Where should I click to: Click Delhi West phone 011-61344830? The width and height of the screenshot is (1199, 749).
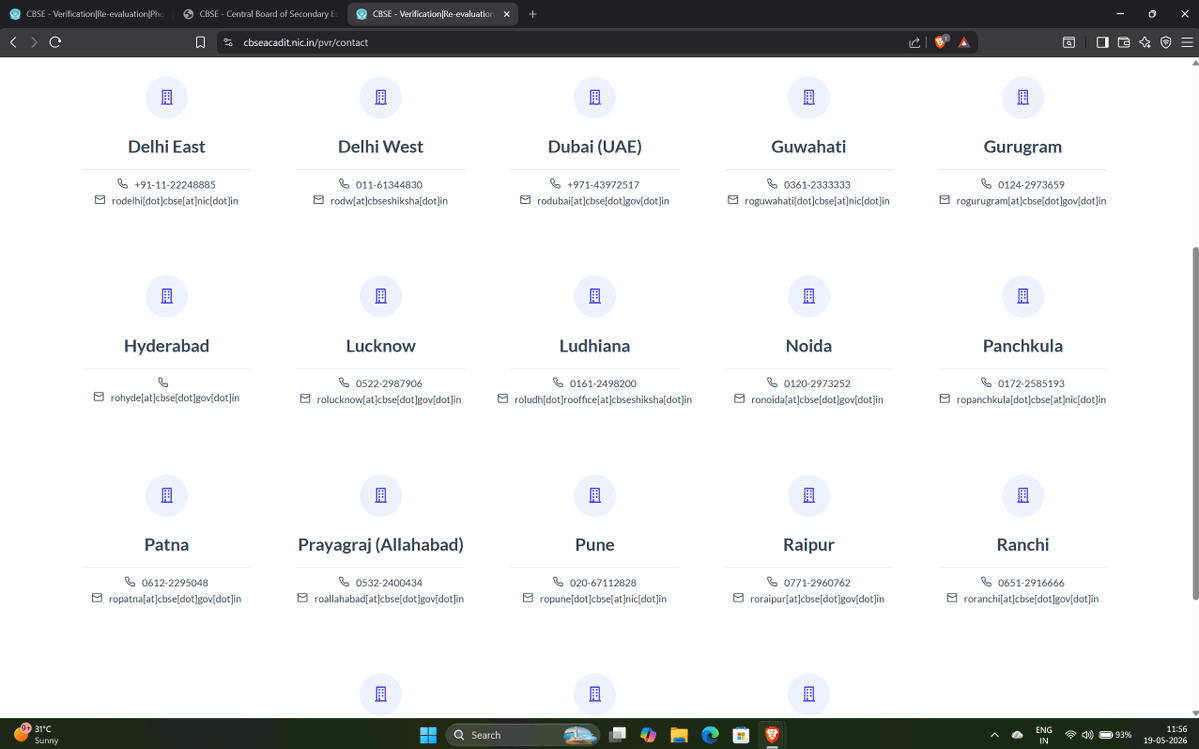click(388, 184)
